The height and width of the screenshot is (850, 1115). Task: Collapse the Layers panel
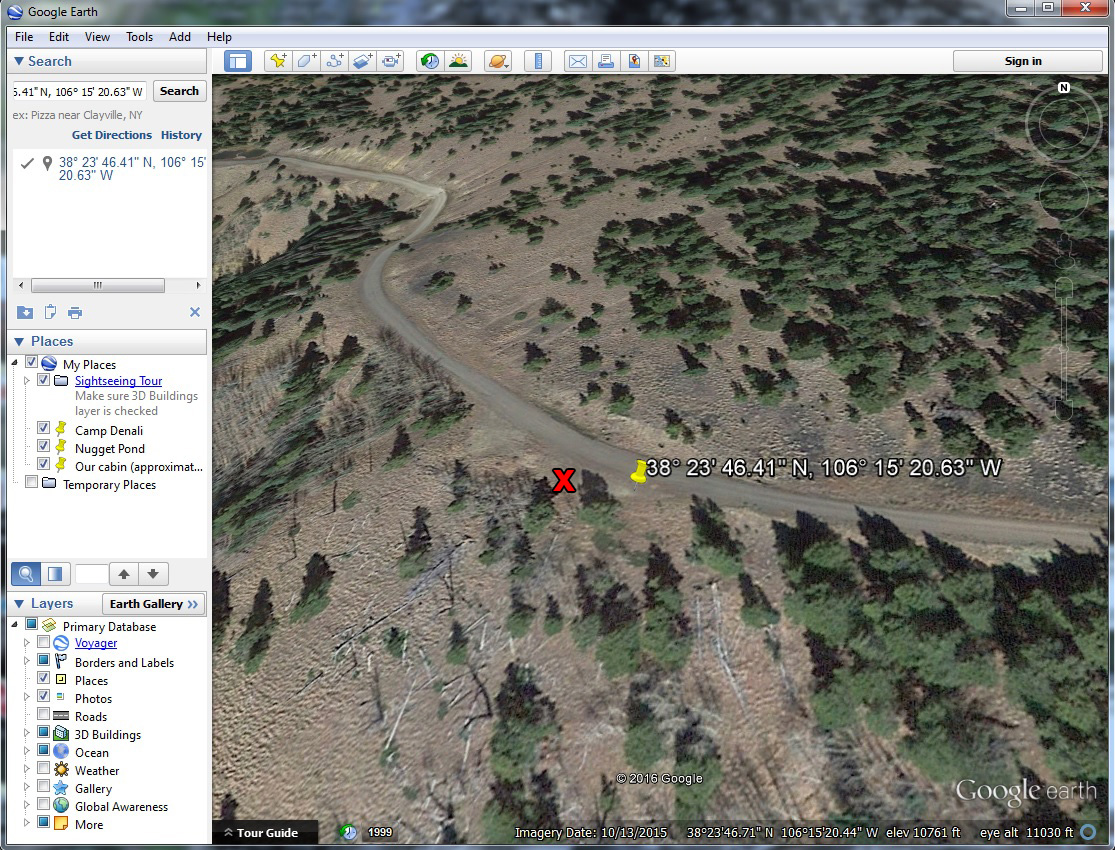19,604
